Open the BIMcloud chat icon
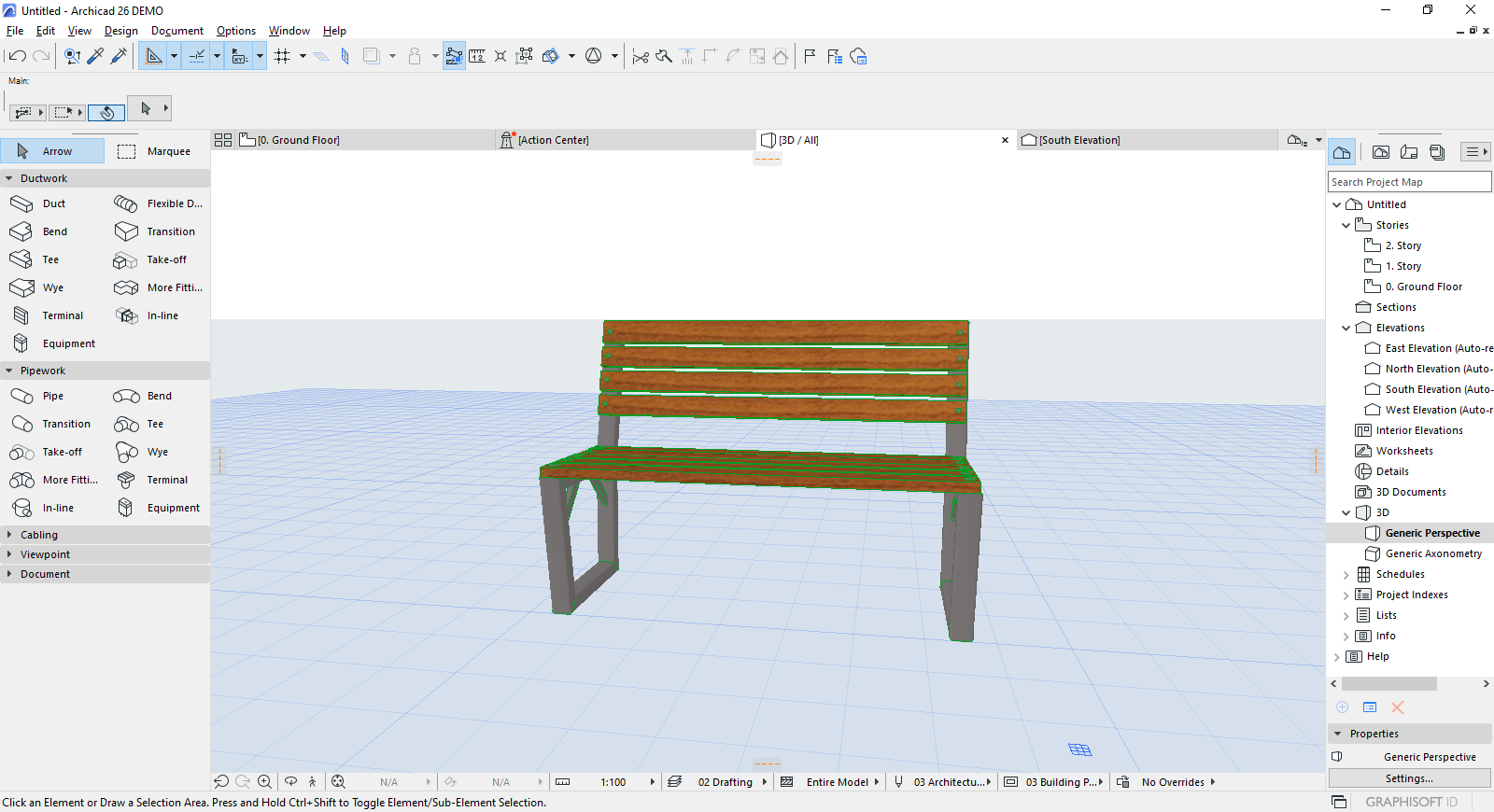Screen dimensions: 1494x812 [x=858, y=57]
